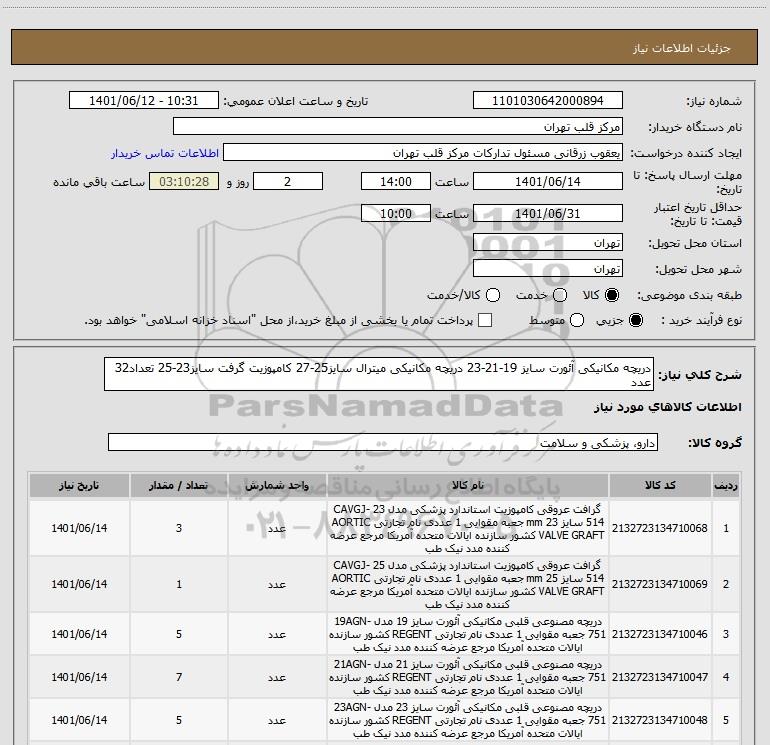Click quantity 1 in row 2

coord(179,584)
